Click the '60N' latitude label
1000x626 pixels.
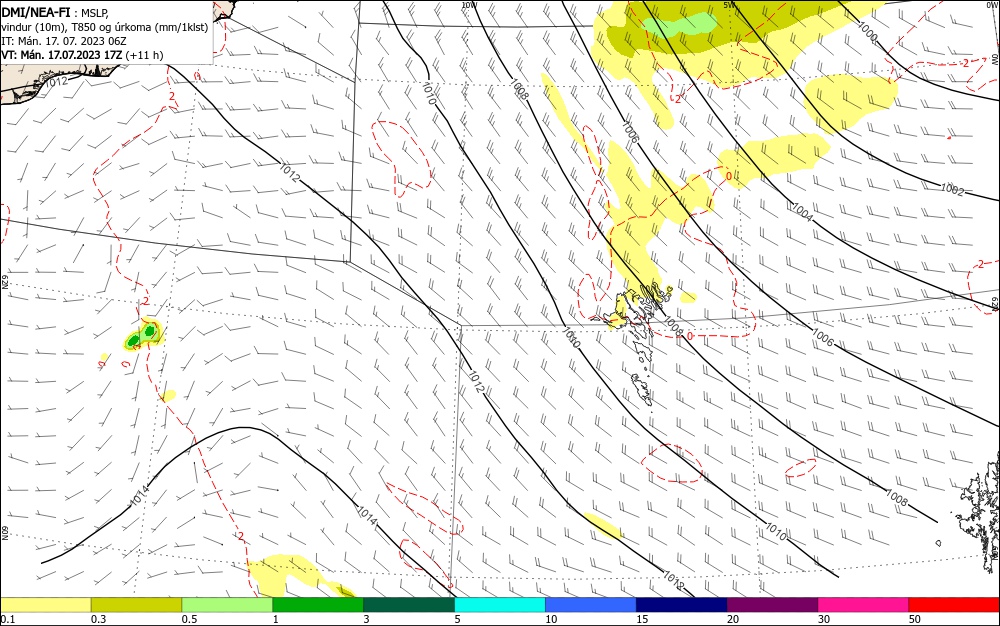click(3, 532)
